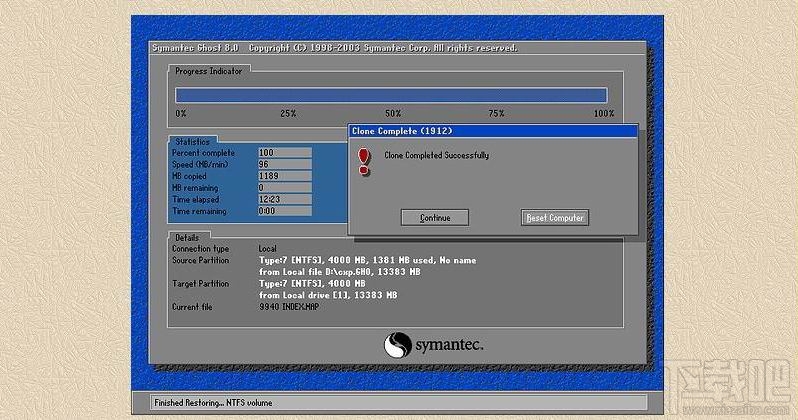Click the Clone Complete (1912) title bar

(x=493, y=131)
